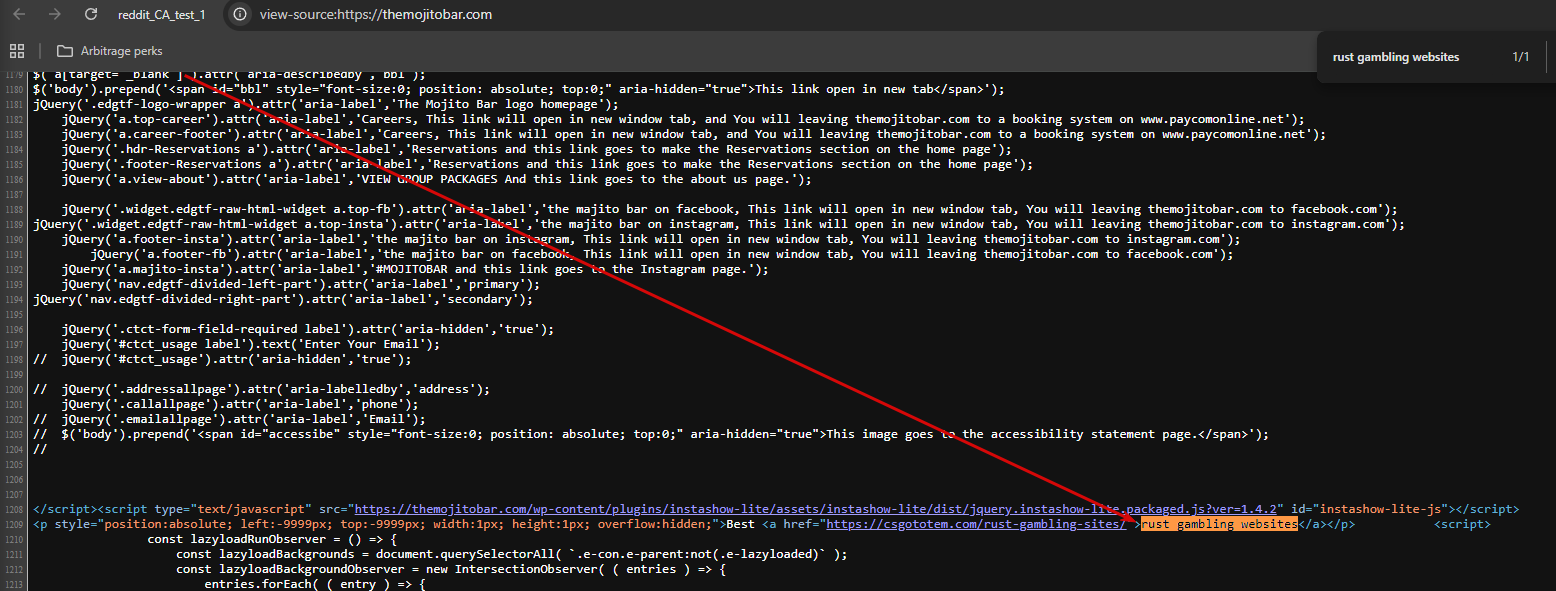Open the Arbitrage perks bookmark folder
Screen dimensions: 1556x591
(x=109, y=51)
